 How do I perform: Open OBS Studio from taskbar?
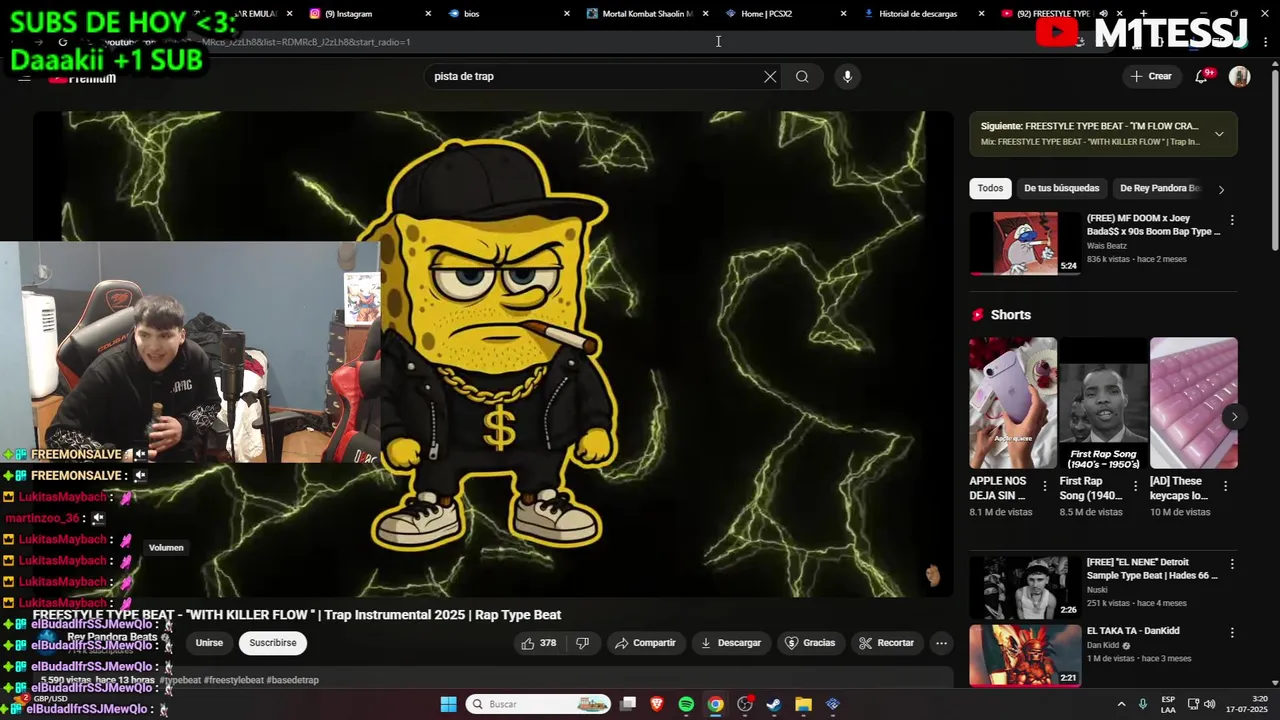745,704
